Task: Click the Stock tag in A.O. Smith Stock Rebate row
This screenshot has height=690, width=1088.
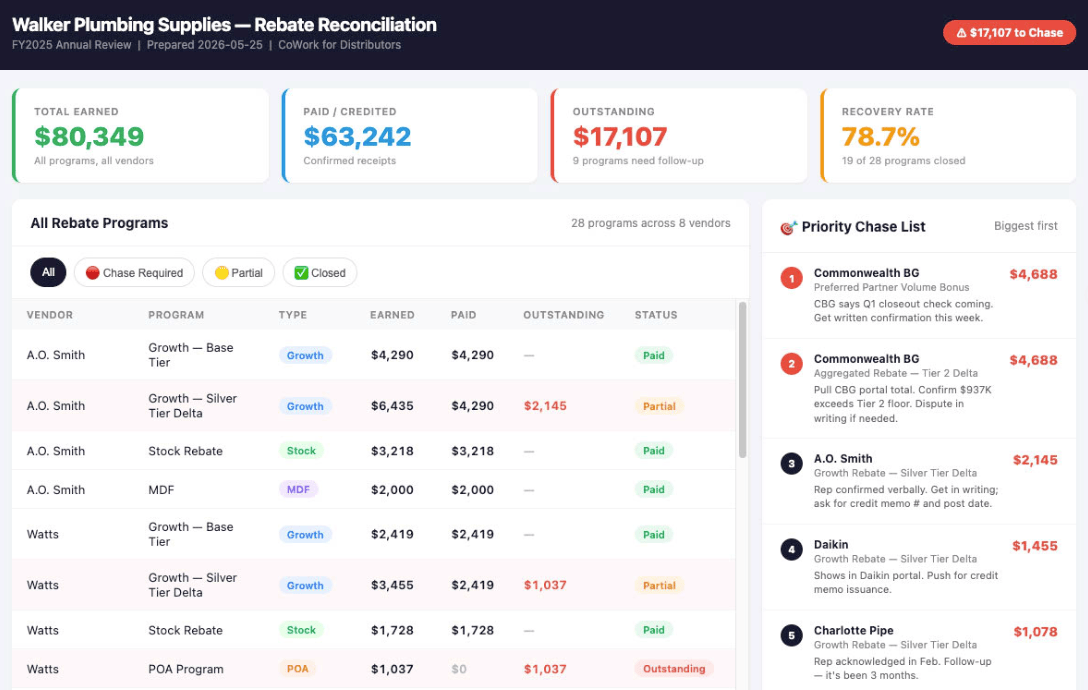Action: [x=301, y=451]
